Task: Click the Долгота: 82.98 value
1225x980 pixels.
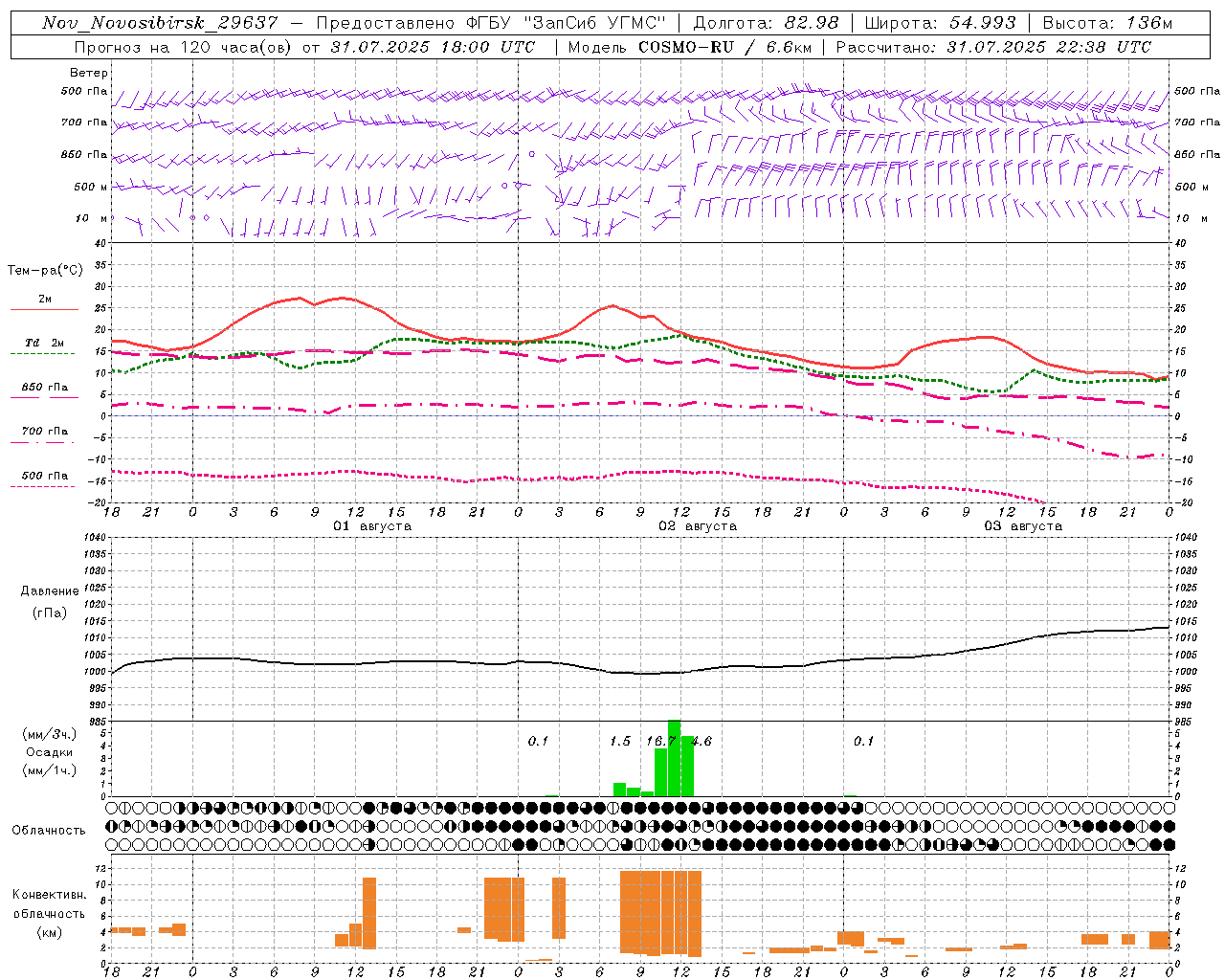Action: (x=766, y=23)
